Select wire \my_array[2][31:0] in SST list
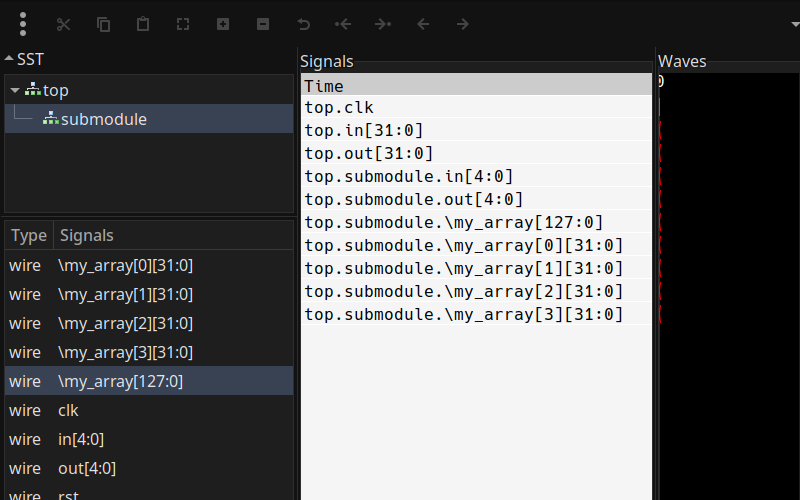This screenshot has height=500, width=800. pos(149,323)
